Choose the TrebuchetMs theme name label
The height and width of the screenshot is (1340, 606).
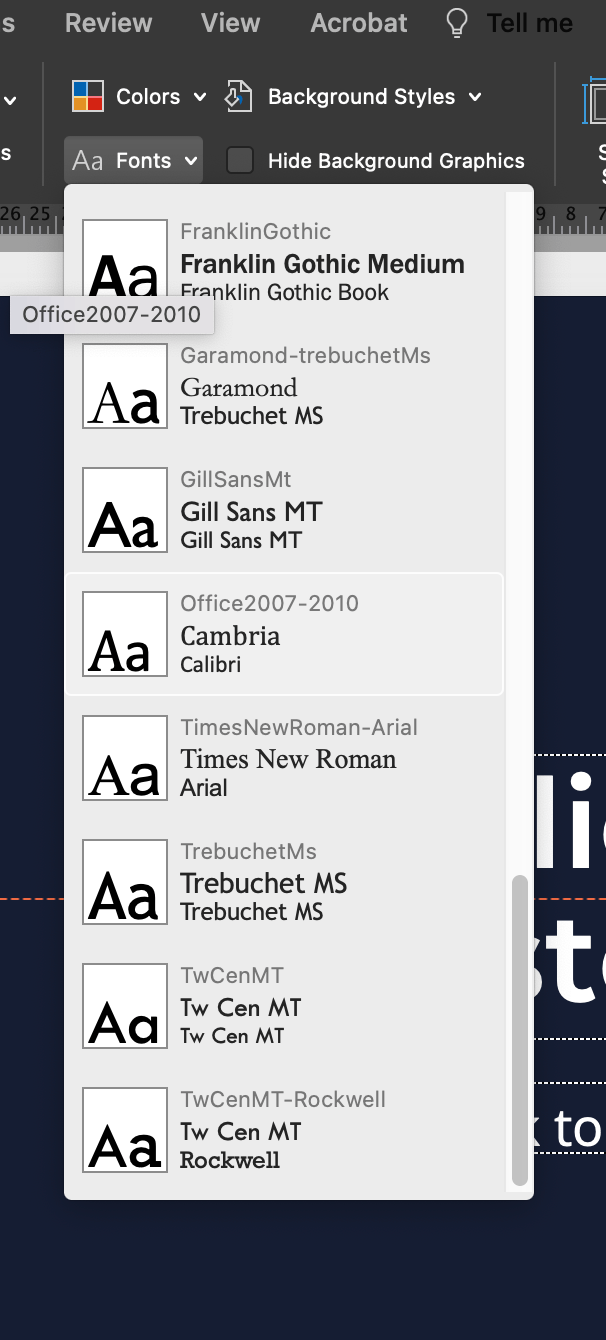tap(248, 851)
